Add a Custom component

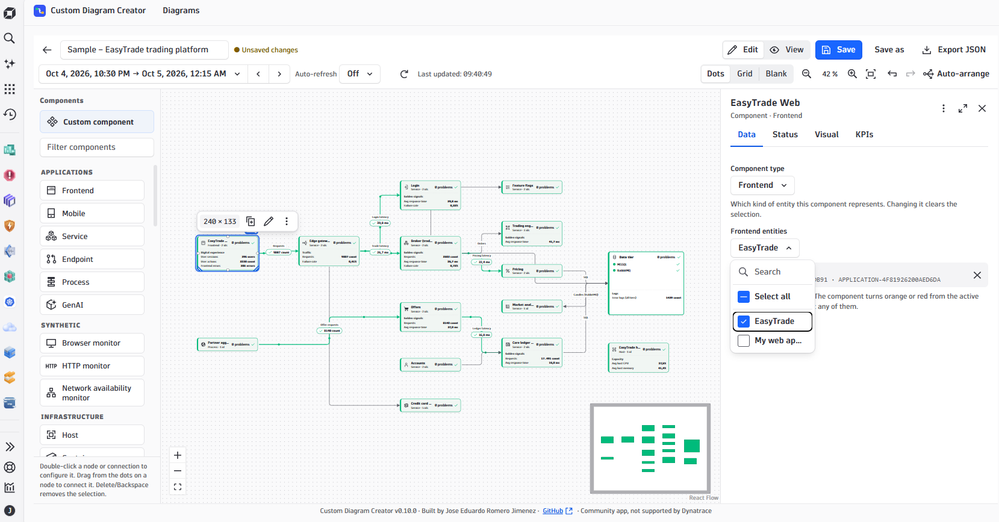[97, 122]
